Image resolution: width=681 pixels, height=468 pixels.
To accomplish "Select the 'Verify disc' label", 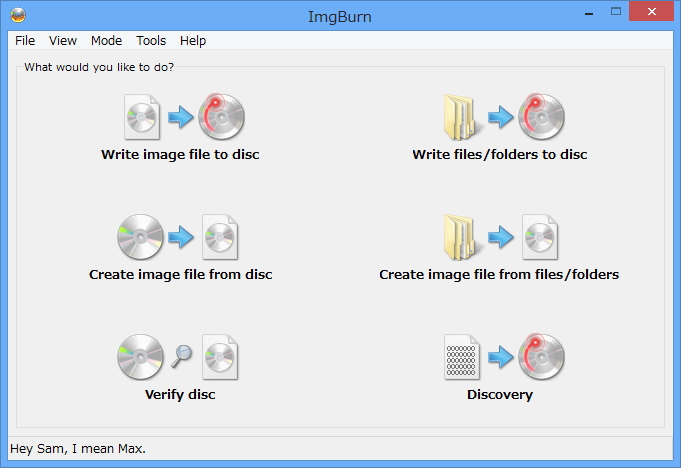I will coord(180,395).
